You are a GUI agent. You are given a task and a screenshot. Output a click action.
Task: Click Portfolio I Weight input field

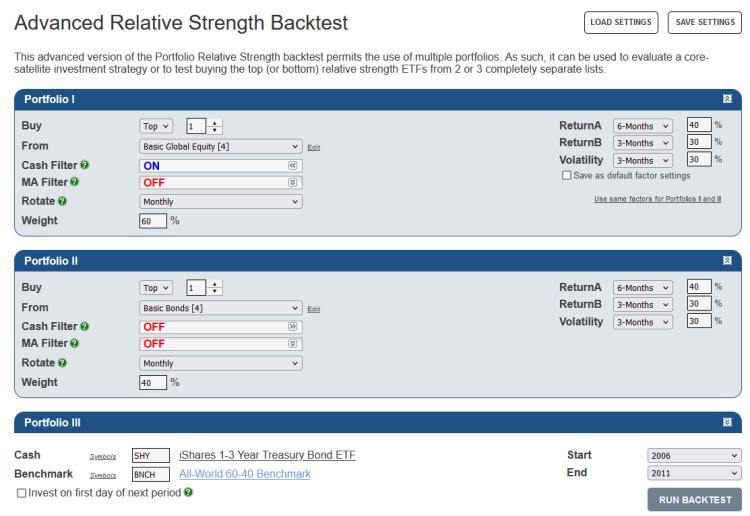click(153, 221)
